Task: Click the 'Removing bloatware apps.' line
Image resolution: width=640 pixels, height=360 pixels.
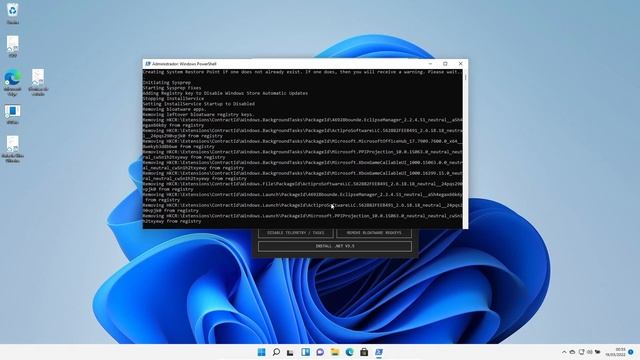Action: [174, 109]
